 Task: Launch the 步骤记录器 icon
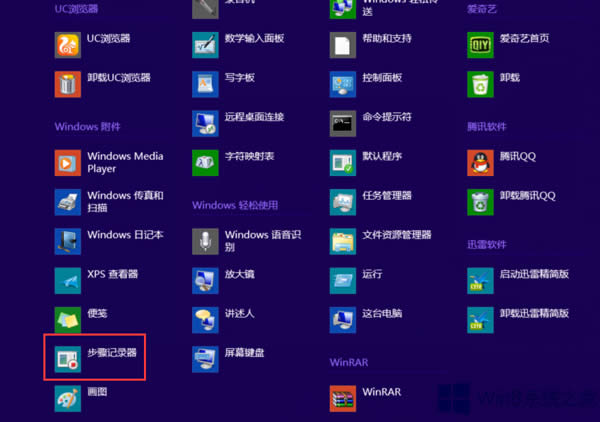click(x=68, y=359)
